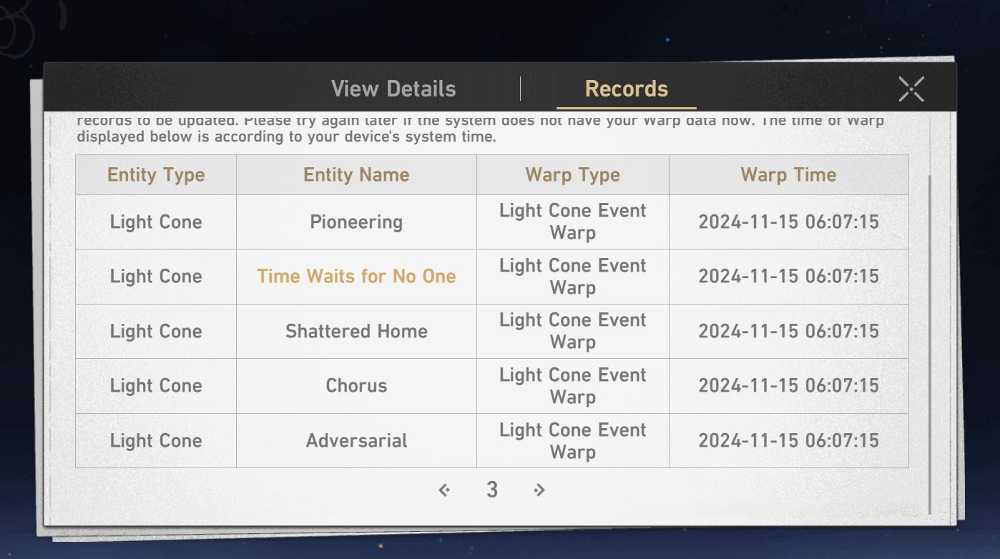Click warp time in the Shattered Home row

click(x=788, y=331)
